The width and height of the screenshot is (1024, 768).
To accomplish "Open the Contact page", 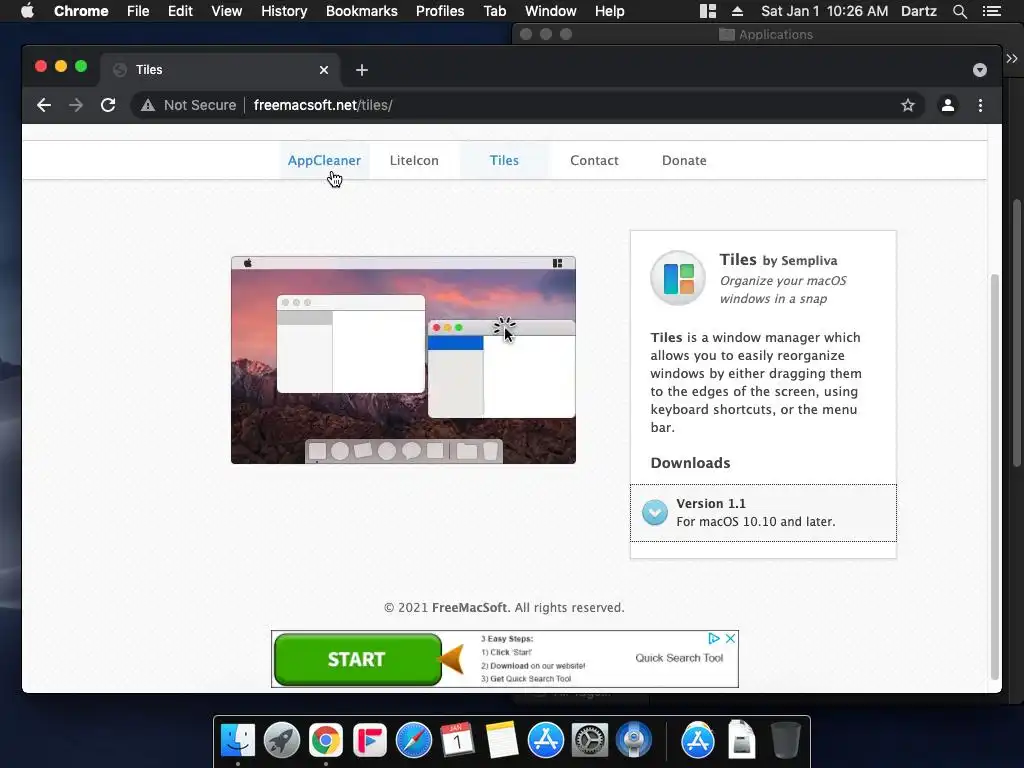I will pos(594,160).
